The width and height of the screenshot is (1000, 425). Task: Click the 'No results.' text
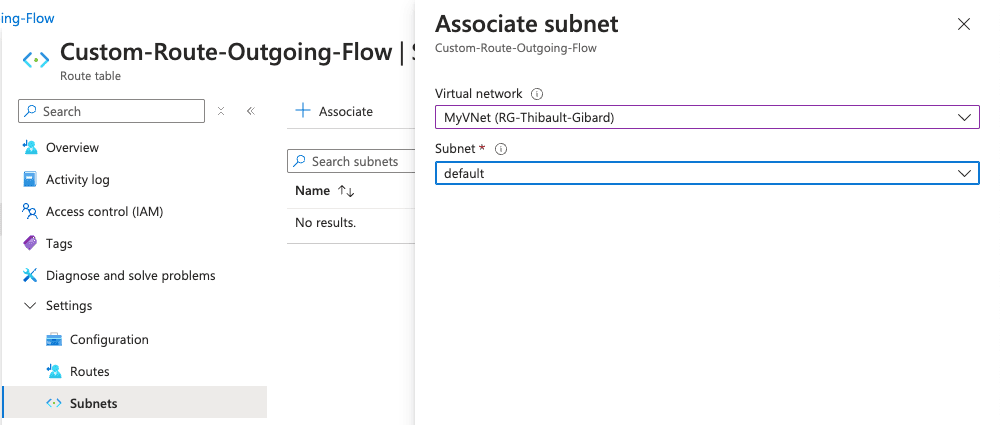pos(325,223)
